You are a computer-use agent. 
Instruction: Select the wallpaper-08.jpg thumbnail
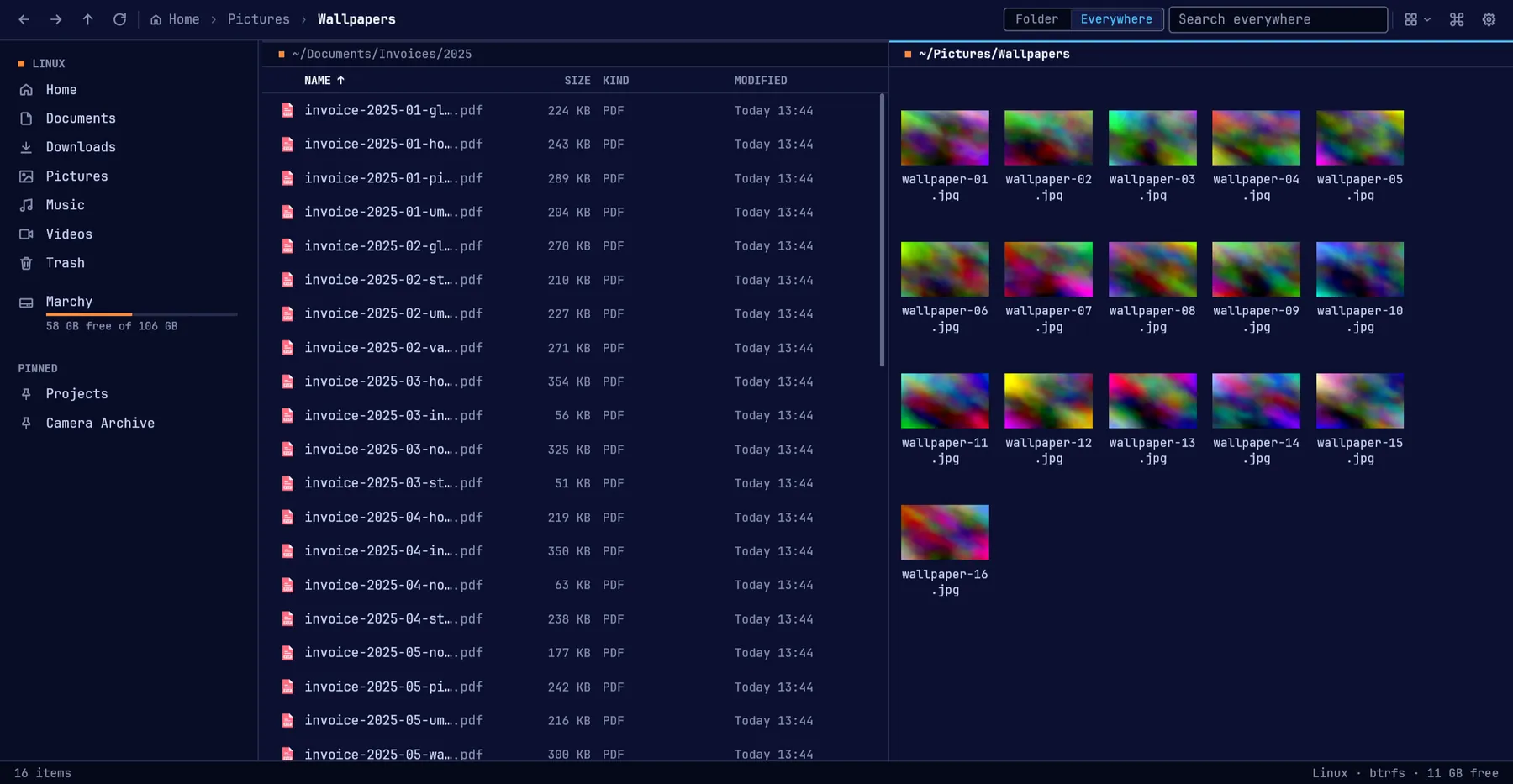tap(1152, 269)
